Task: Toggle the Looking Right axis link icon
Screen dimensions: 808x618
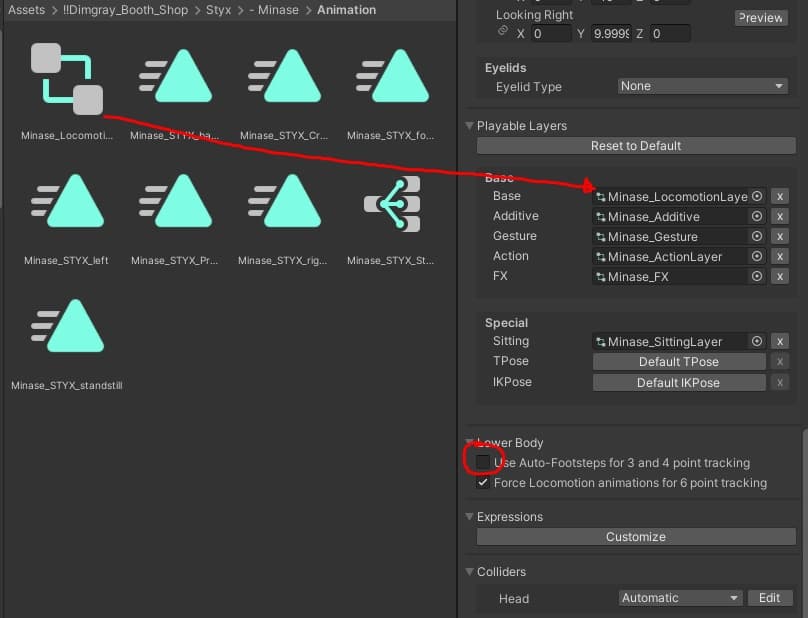Action: coord(502,31)
